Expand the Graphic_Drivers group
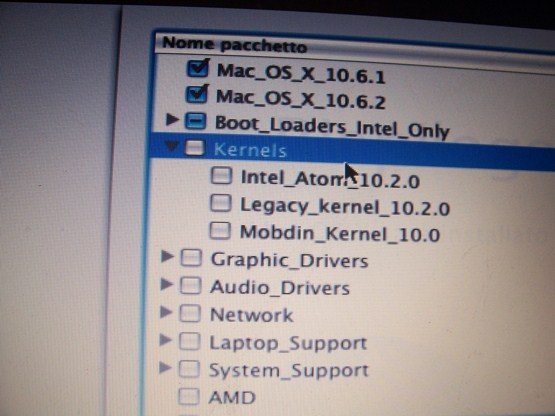555x416 pixels. pos(167,256)
